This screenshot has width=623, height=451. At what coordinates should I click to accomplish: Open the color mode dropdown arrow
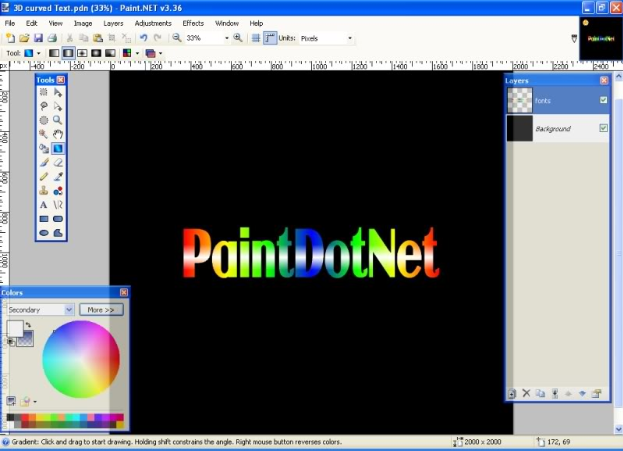tap(137, 53)
